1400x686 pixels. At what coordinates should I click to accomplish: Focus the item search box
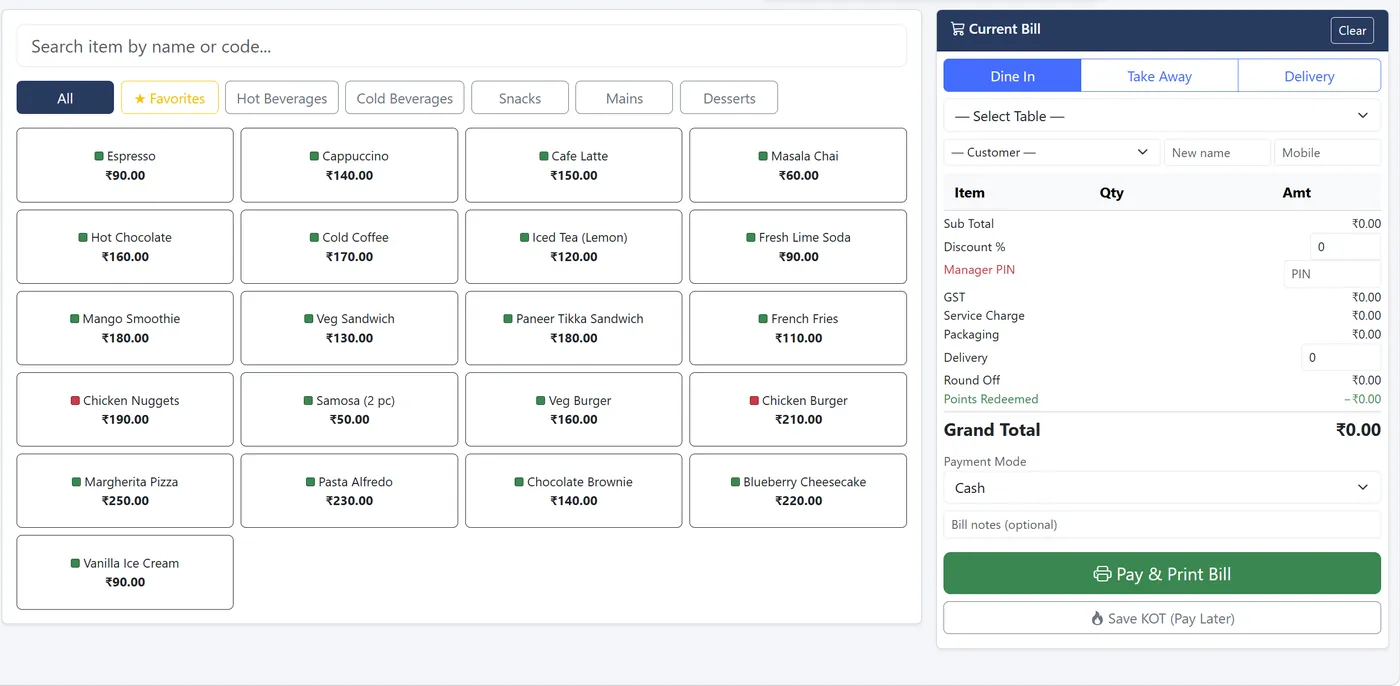tap(462, 46)
